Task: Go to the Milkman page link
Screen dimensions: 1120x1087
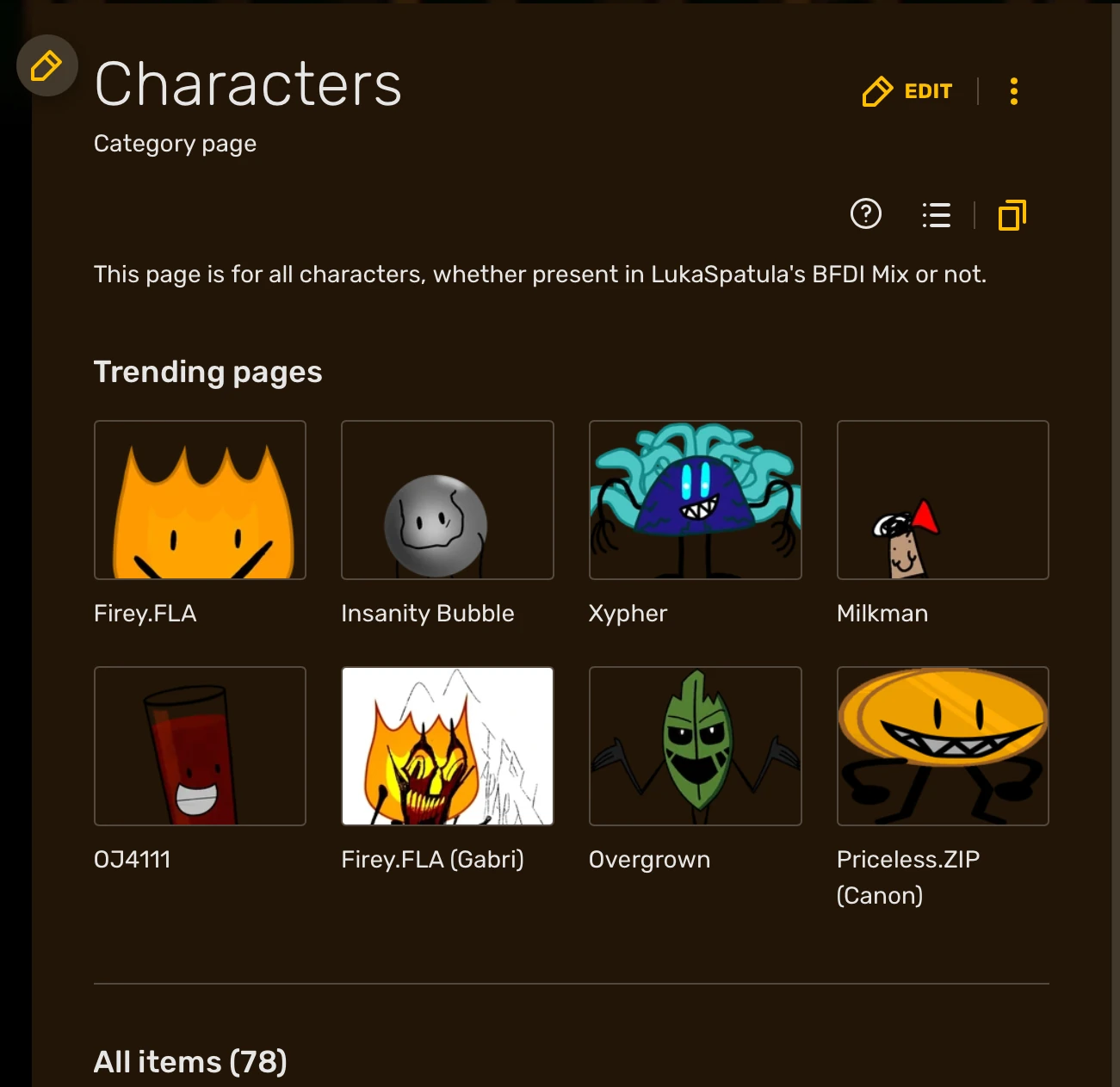Action: coord(882,614)
